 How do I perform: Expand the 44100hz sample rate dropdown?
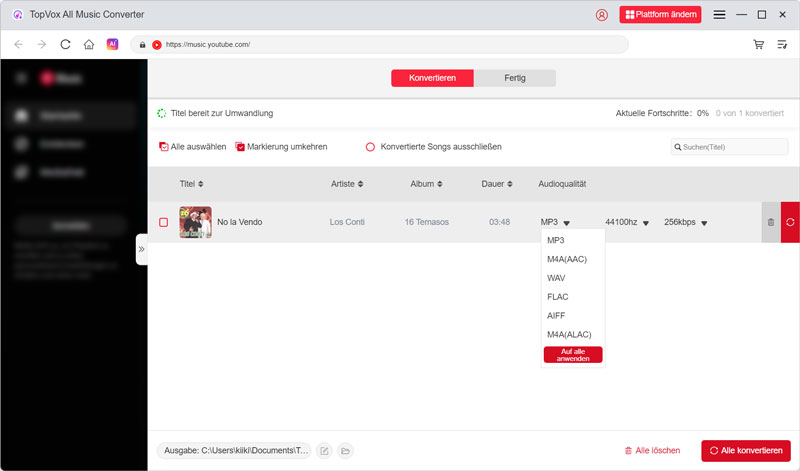(x=645, y=223)
